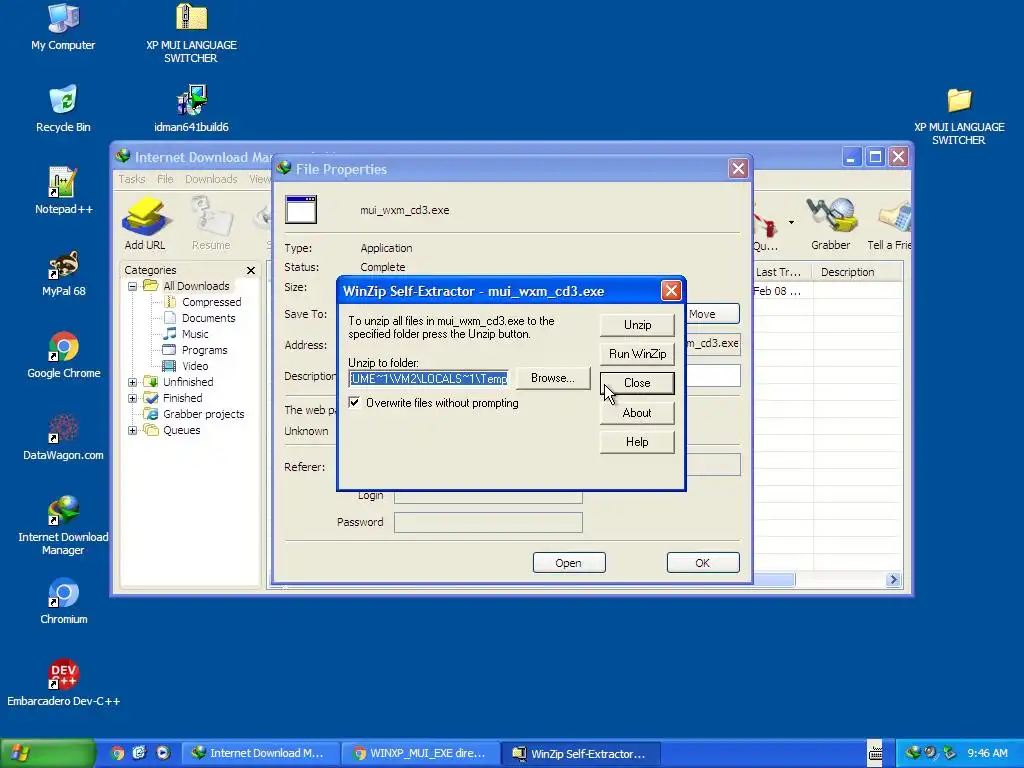Click OK in File Properties dialog
Image resolution: width=1024 pixels, height=768 pixels.
pyautogui.click(x=703, y=563)
